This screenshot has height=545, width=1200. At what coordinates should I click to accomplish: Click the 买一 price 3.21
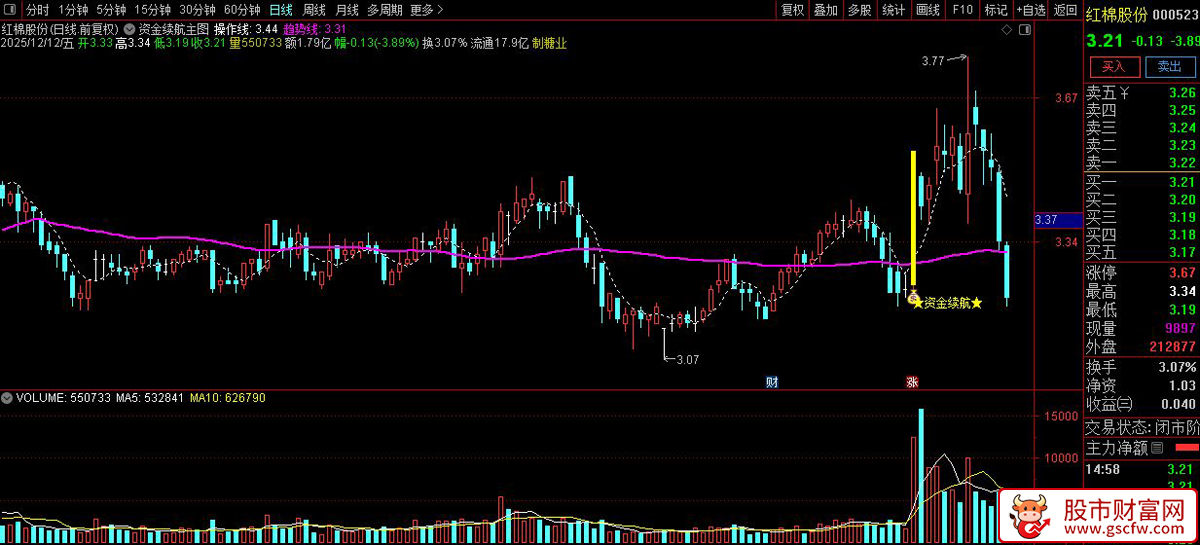1181,182
